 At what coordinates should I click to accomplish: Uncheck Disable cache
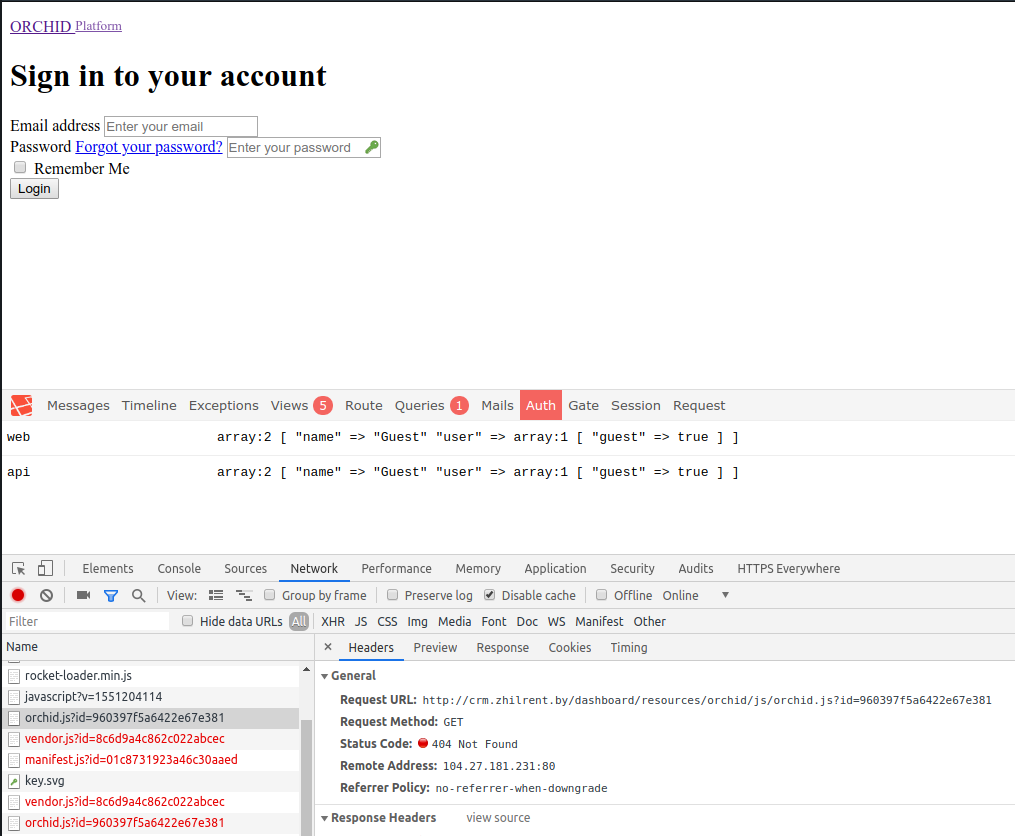pyautogui.click(x=488, y=594)
